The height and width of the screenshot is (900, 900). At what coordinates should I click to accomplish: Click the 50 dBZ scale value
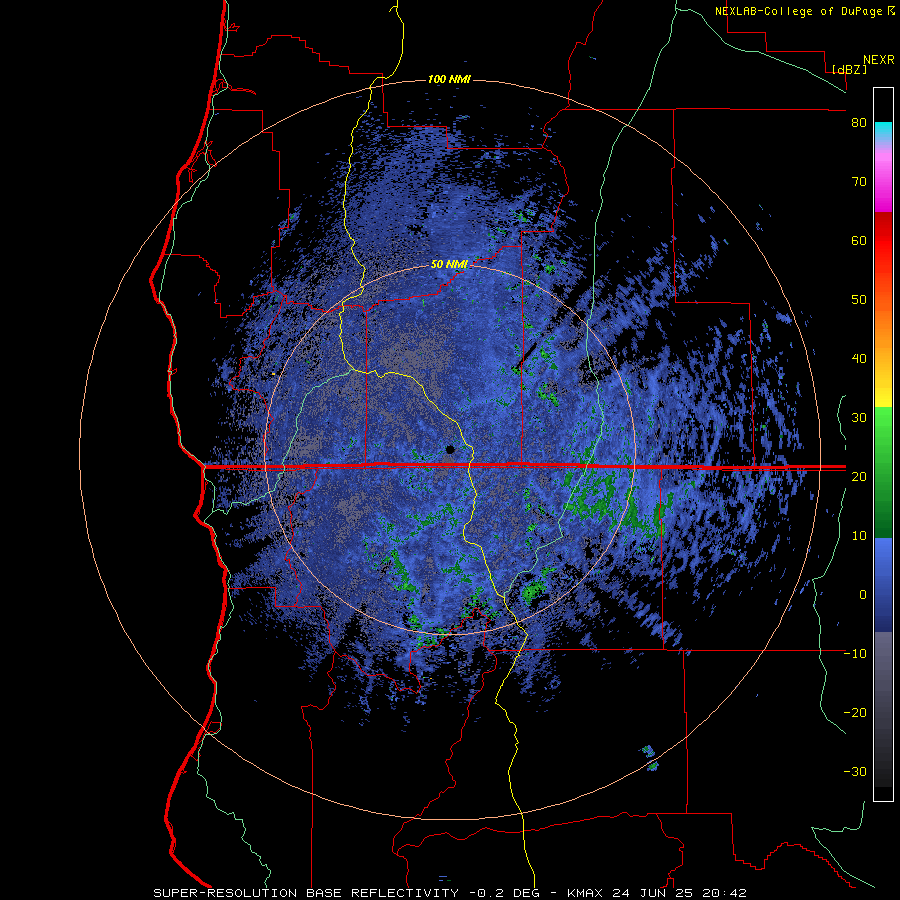859,300
